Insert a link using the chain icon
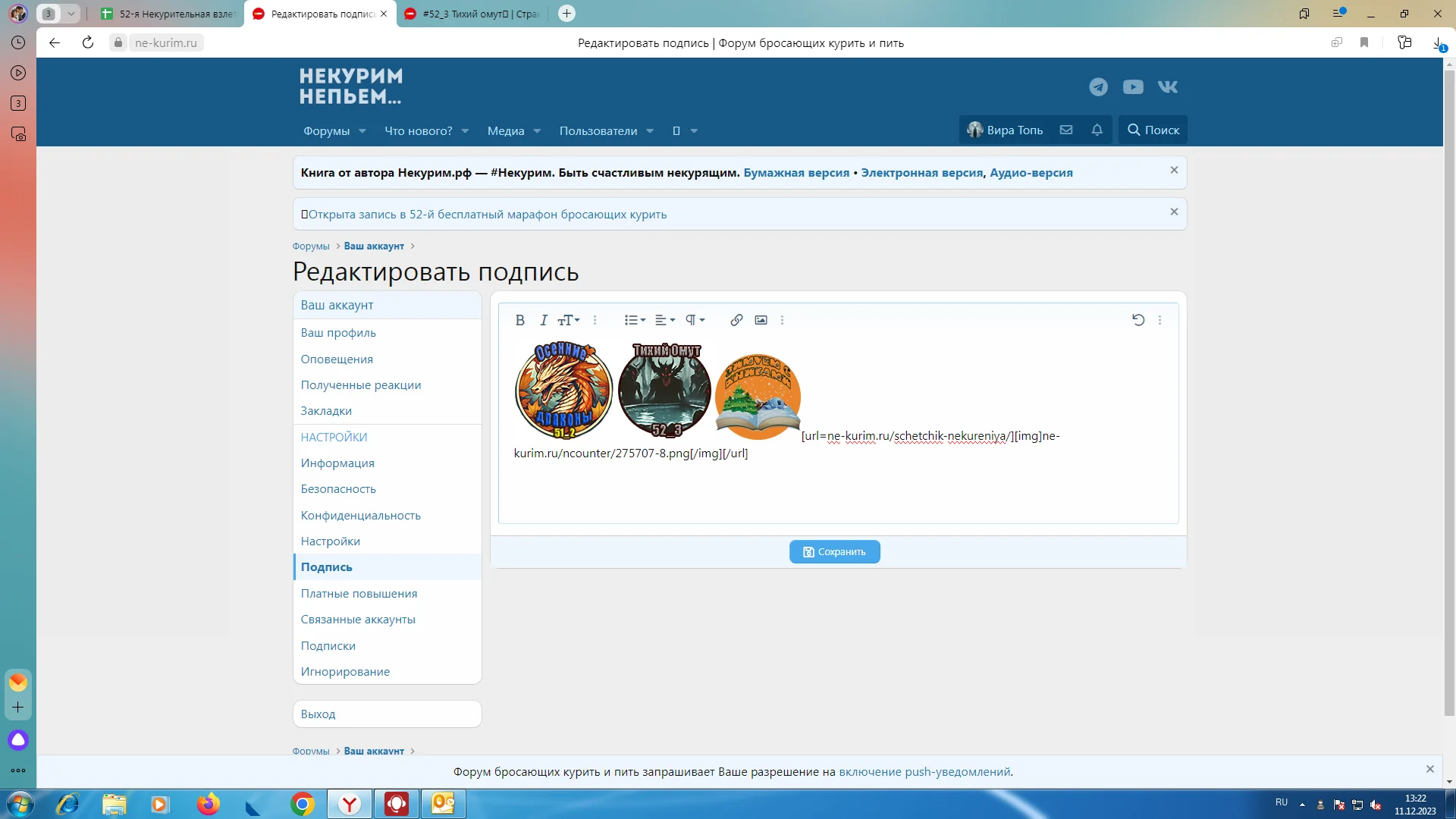Image resolution: width=1456 pixels, height=819 pixels. click(735, 320)
